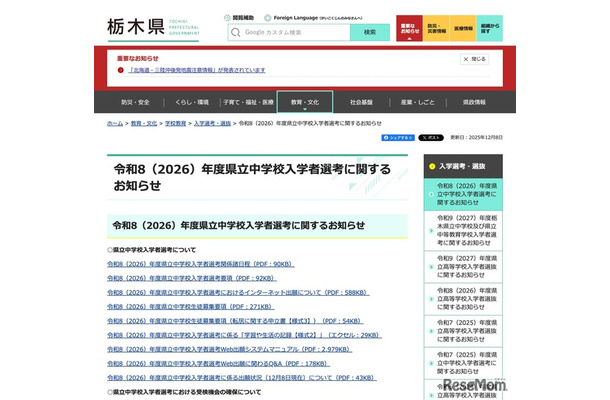610x400 pixels.
Task: Open the 県政情報 navigation menu
Action: point(474,102)
